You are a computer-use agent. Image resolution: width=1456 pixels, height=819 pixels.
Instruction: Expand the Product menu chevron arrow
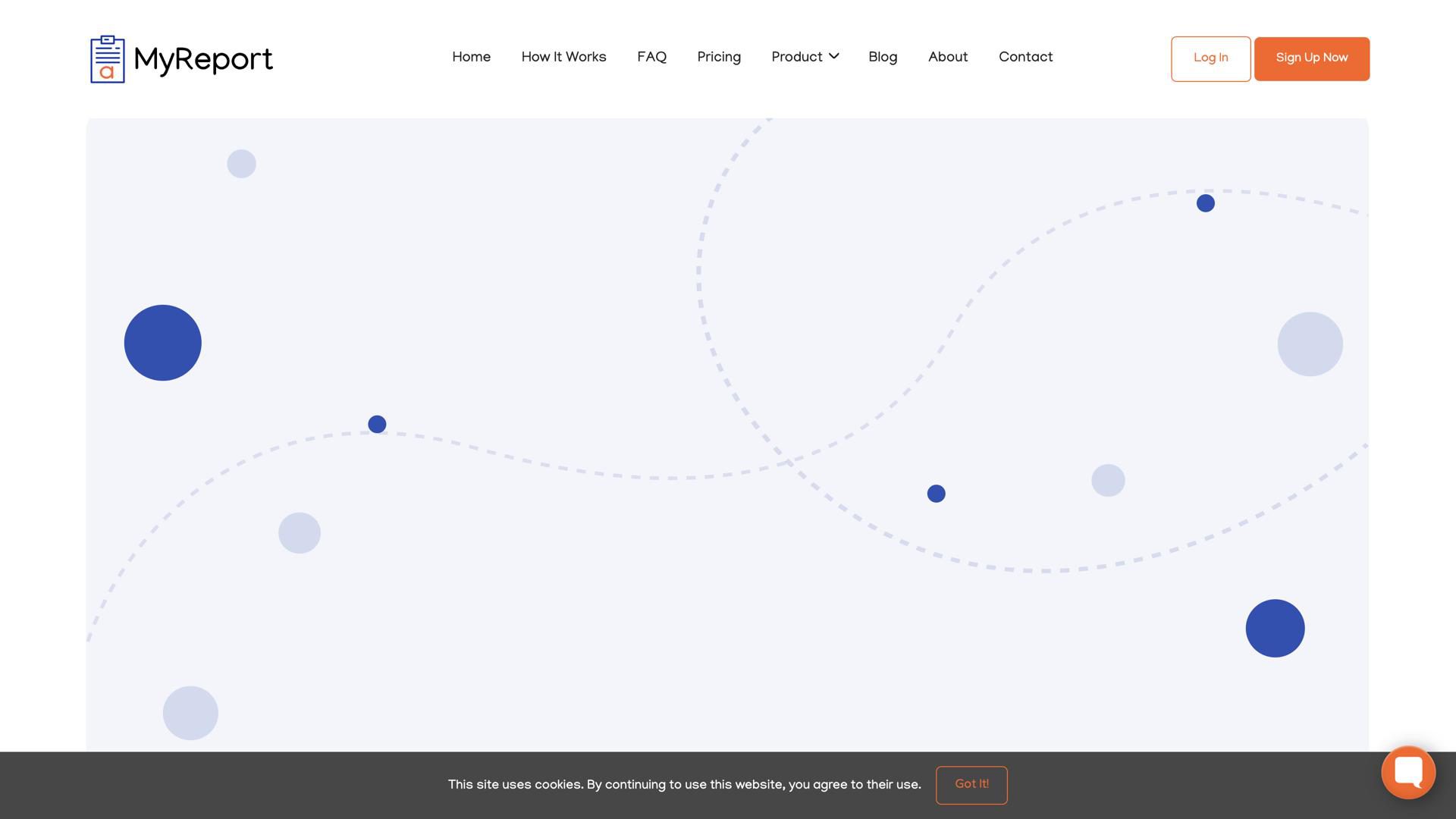click(x=834, y=56)
